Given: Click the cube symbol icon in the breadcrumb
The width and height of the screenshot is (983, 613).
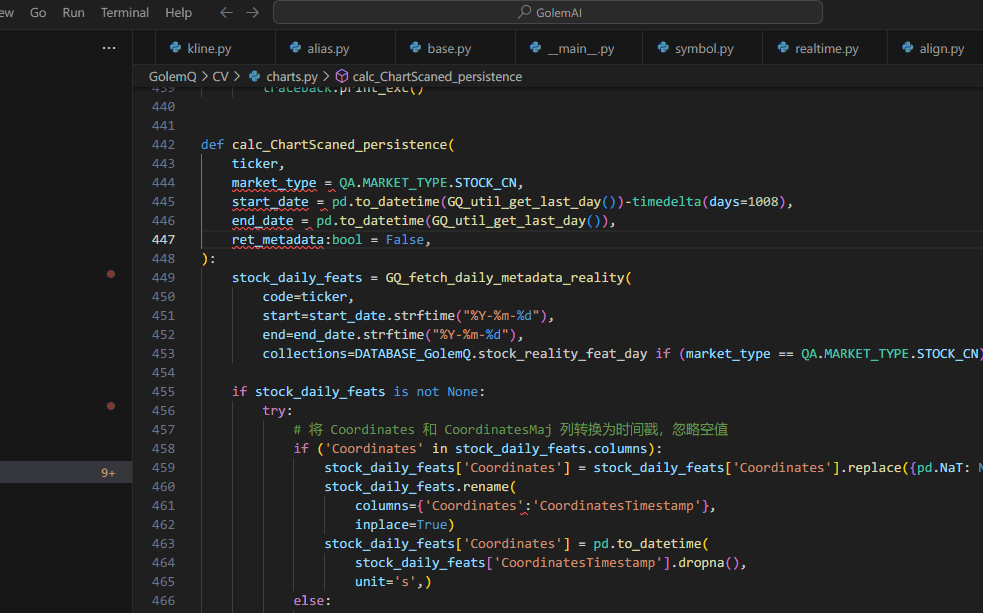Looking at the screenshot, I should click(x=341, y=76).
